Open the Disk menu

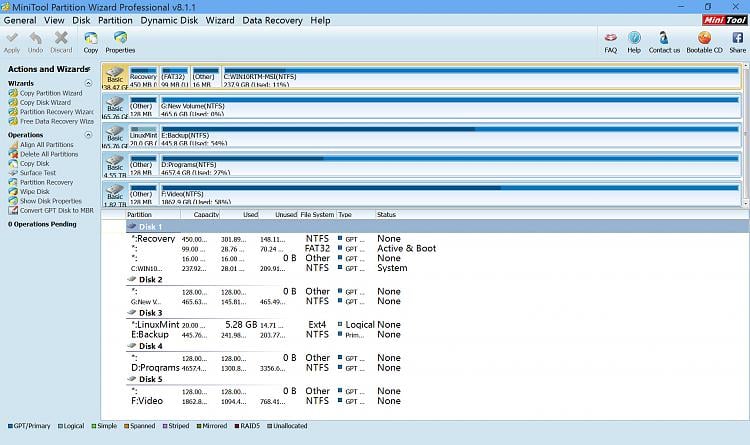[x=81, y=21]
